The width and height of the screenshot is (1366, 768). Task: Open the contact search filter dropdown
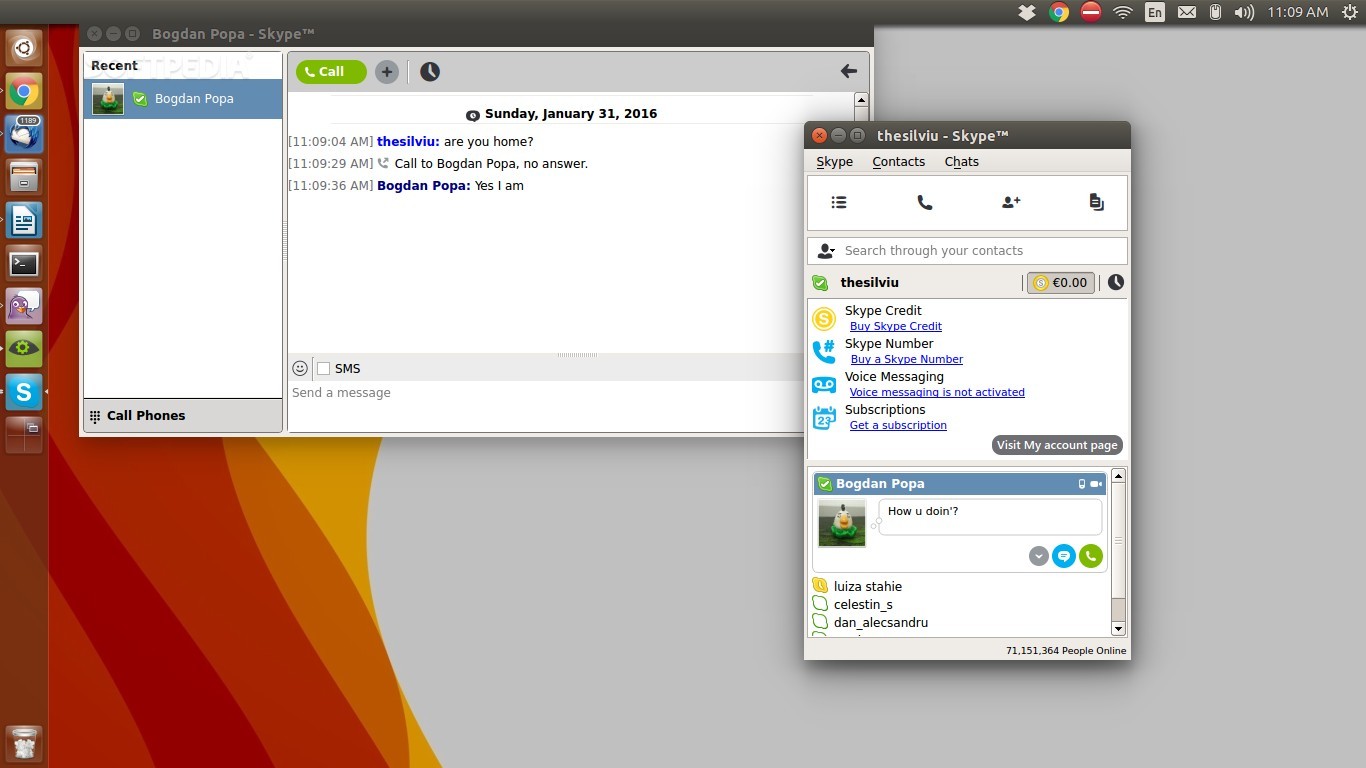tap(825, 250)
